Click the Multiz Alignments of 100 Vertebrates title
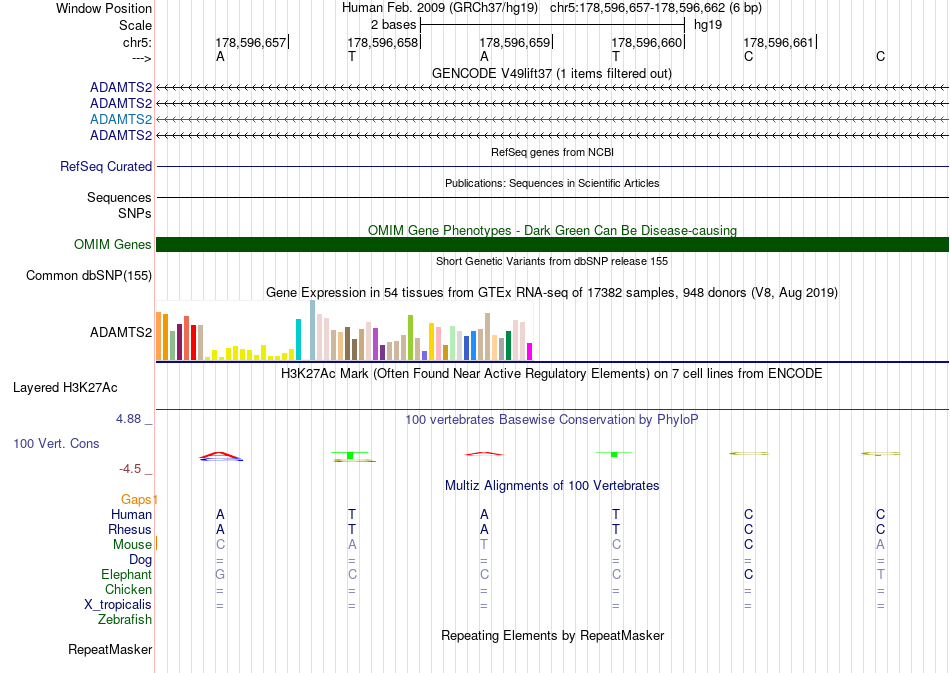The width and height of the screenshot is (950, 673). click(552, 486)
